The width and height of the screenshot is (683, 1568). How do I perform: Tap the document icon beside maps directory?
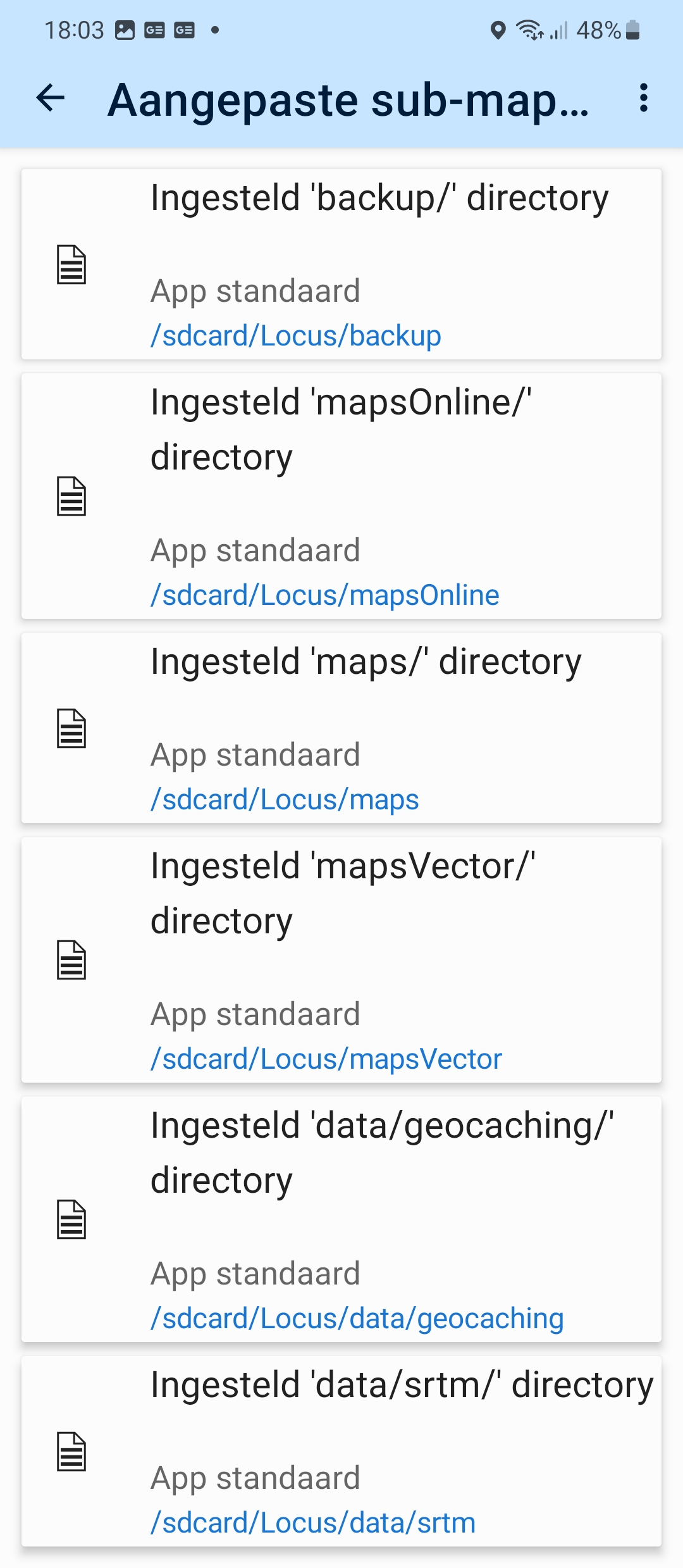(71, 728)
